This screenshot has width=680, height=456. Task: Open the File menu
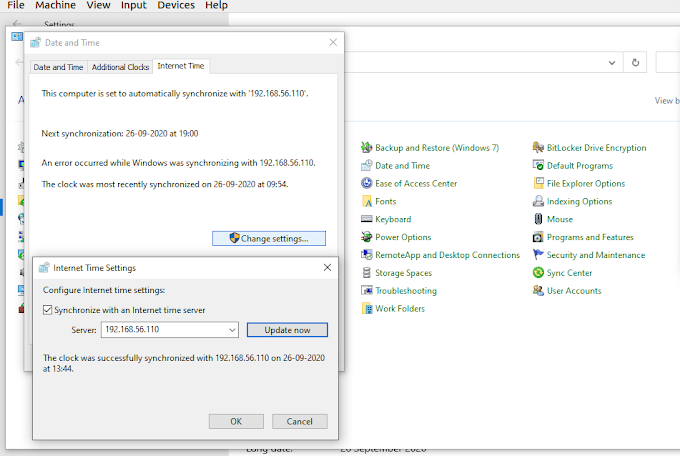pyautogui.click(x=16, y=5)
